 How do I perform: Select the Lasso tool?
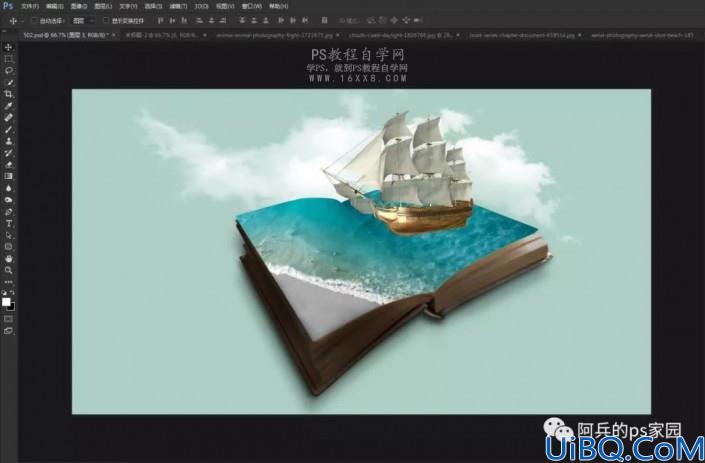(x=9, y=71)
